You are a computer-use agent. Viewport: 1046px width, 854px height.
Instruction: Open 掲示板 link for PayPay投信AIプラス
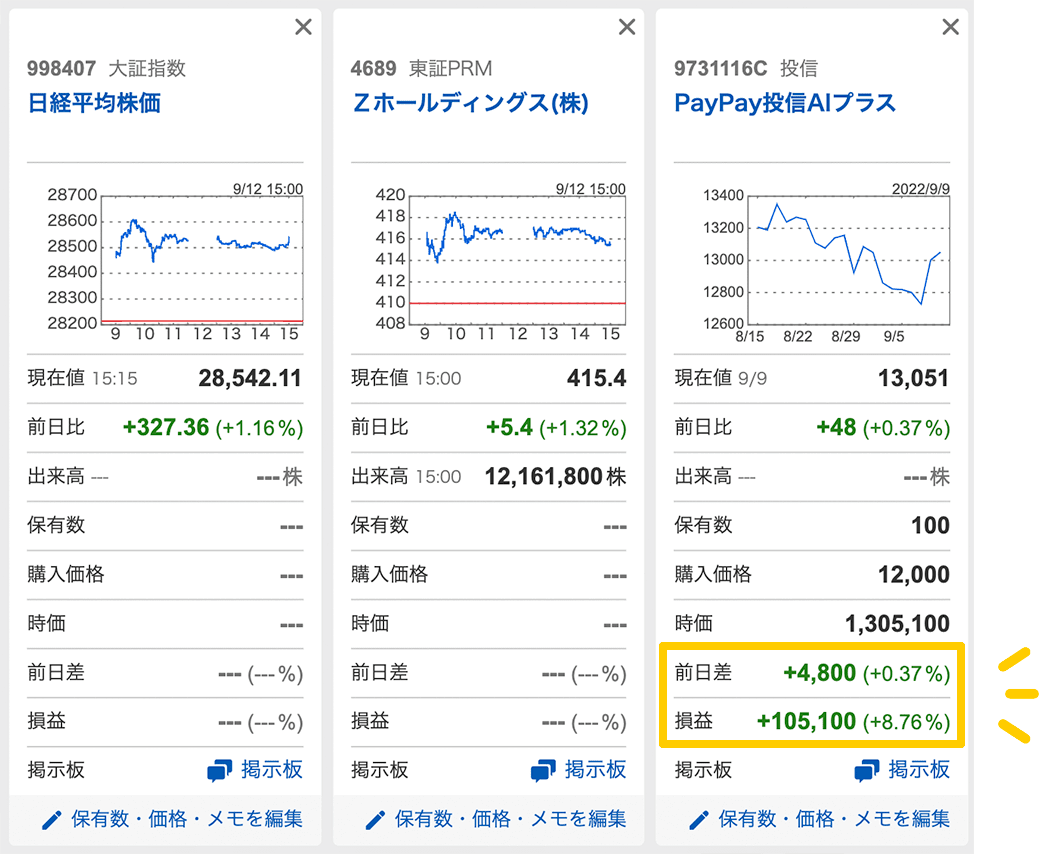919,770
